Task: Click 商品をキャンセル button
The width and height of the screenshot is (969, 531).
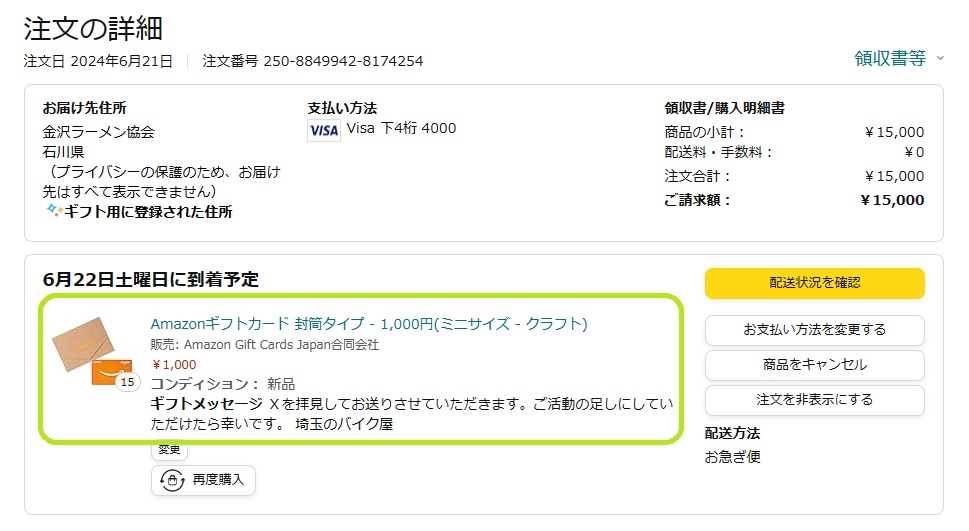Action: pyautogui.click(x=815, y=365)
